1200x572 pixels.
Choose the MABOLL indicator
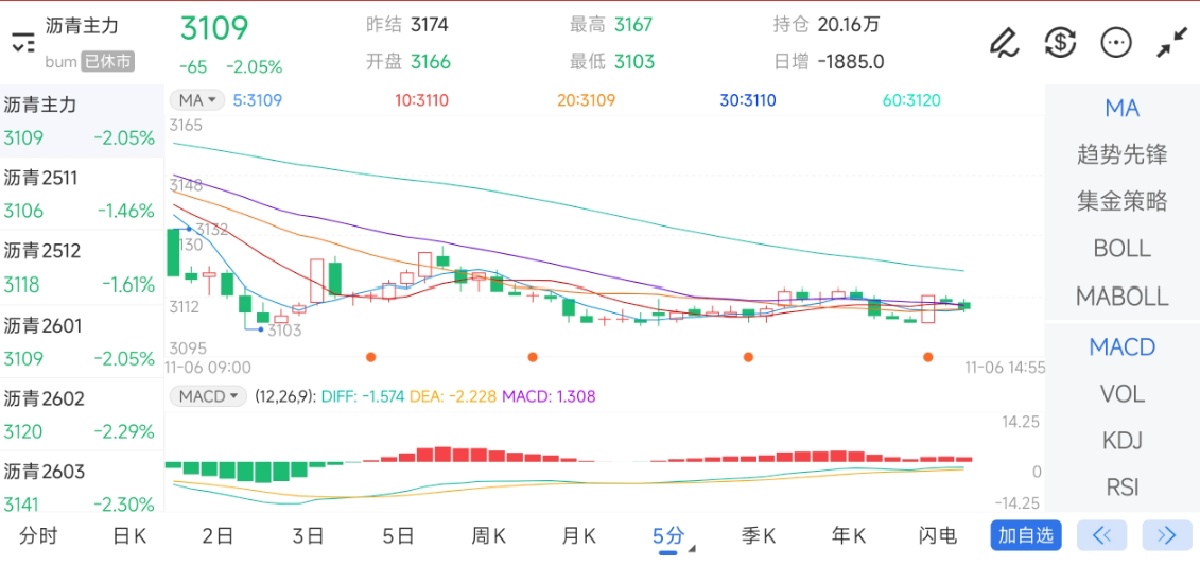[x=1122, y=296]
